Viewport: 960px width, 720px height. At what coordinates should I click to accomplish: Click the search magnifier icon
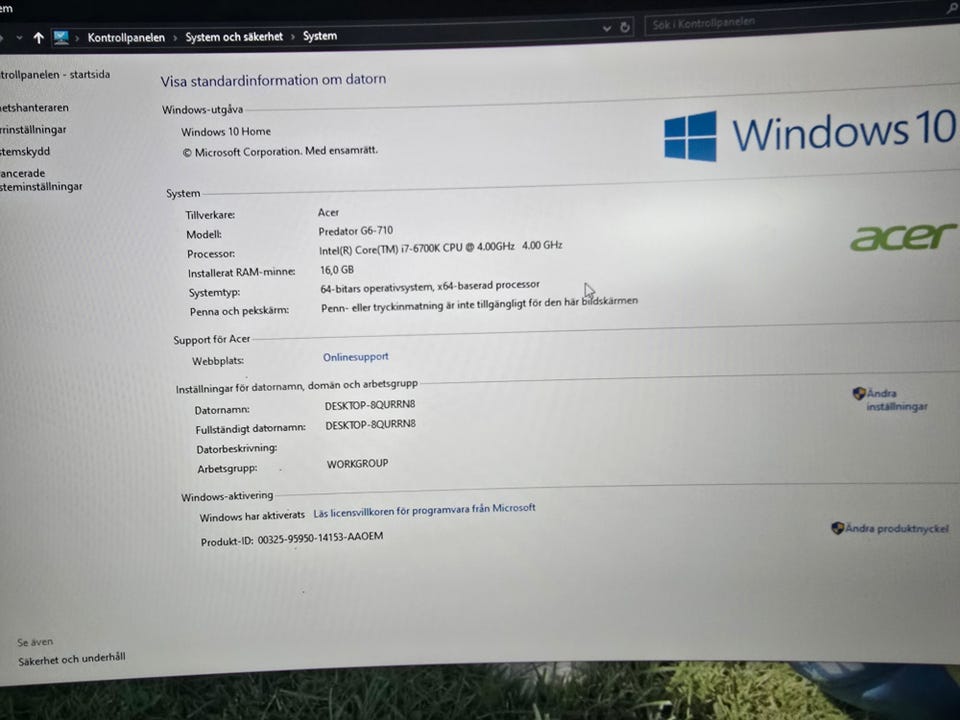[953, 8]
